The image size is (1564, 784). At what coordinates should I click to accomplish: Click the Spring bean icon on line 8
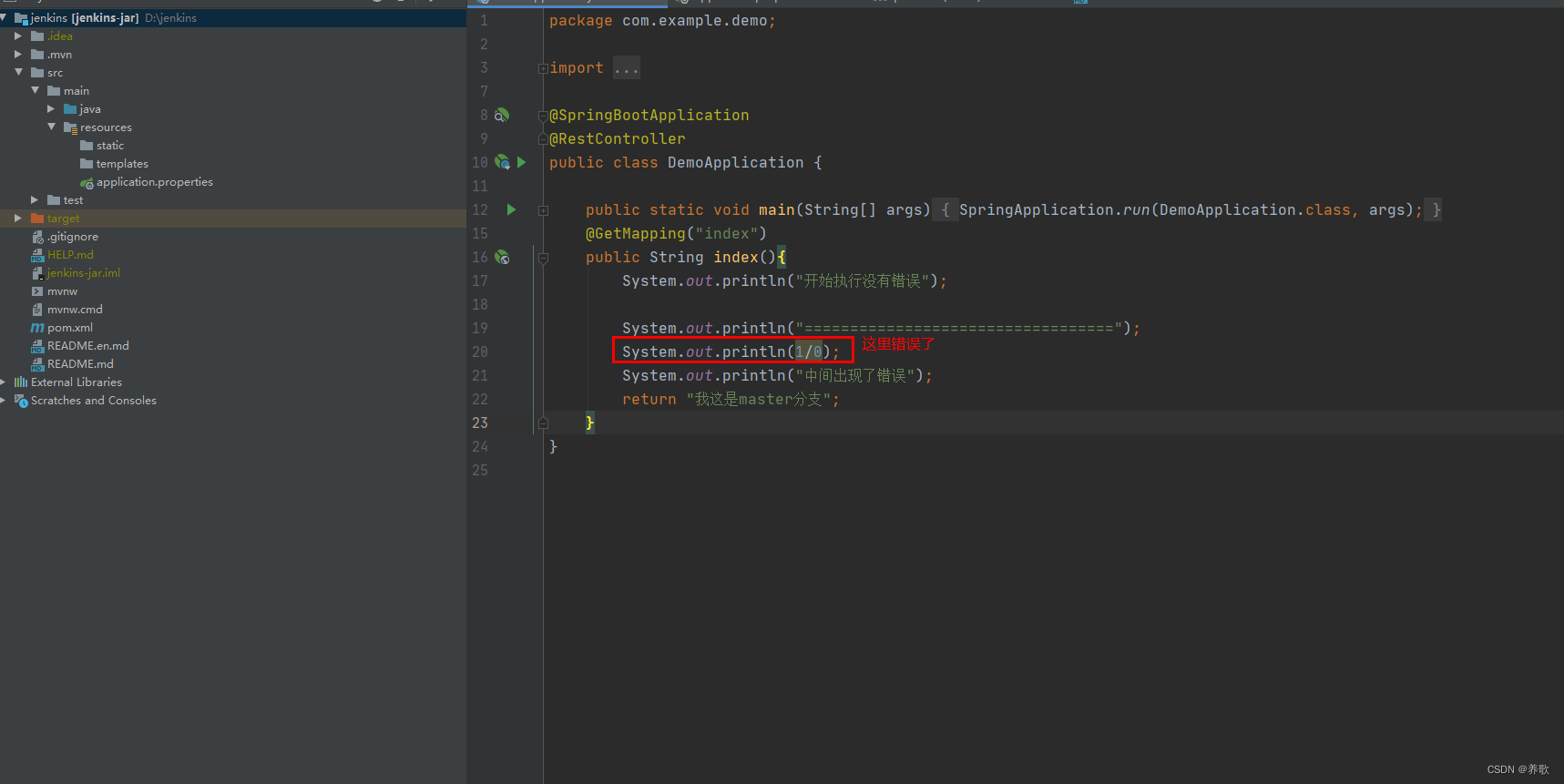tap(502, 116)
